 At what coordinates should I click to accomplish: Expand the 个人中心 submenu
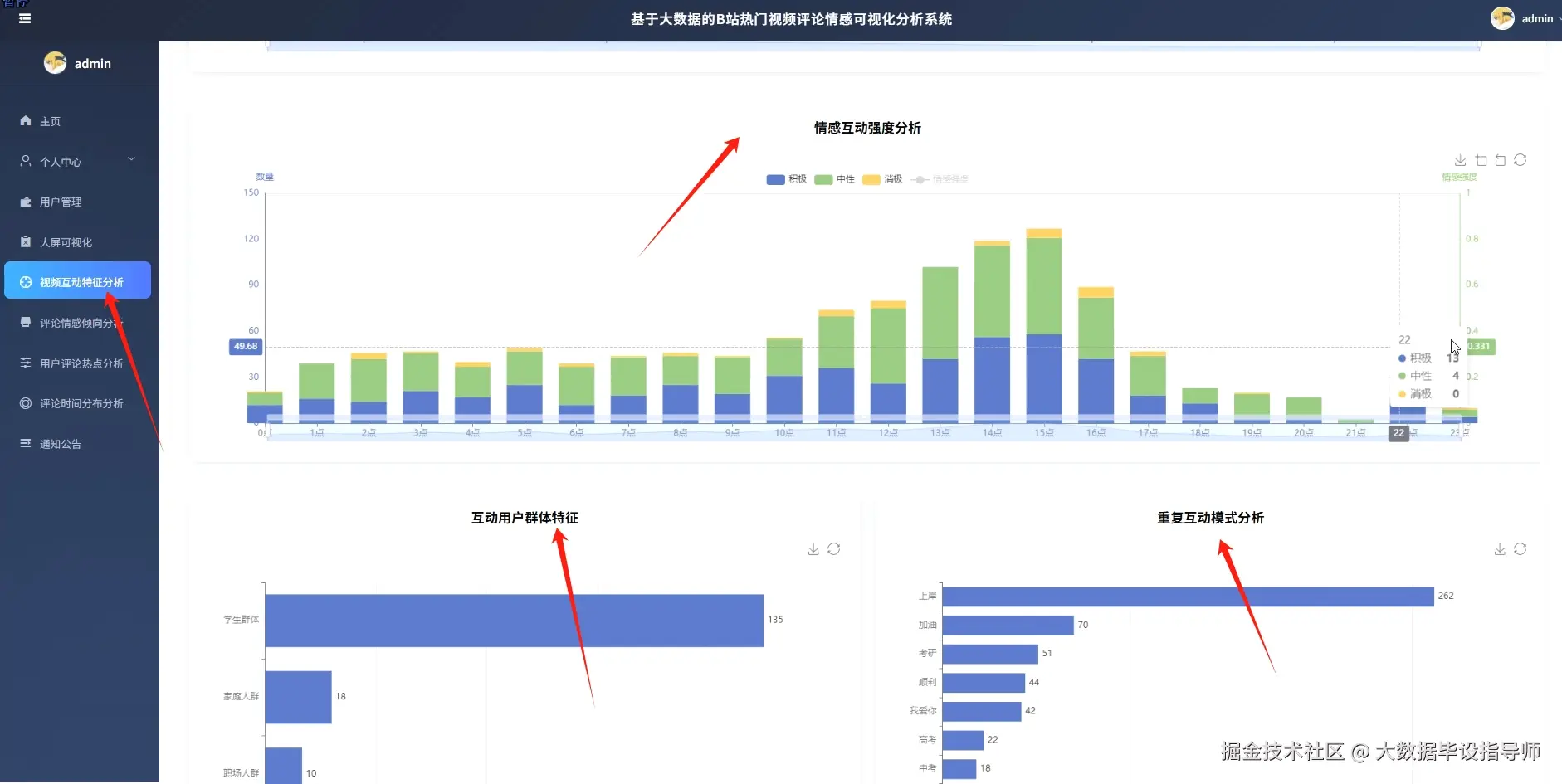point(80,161)
